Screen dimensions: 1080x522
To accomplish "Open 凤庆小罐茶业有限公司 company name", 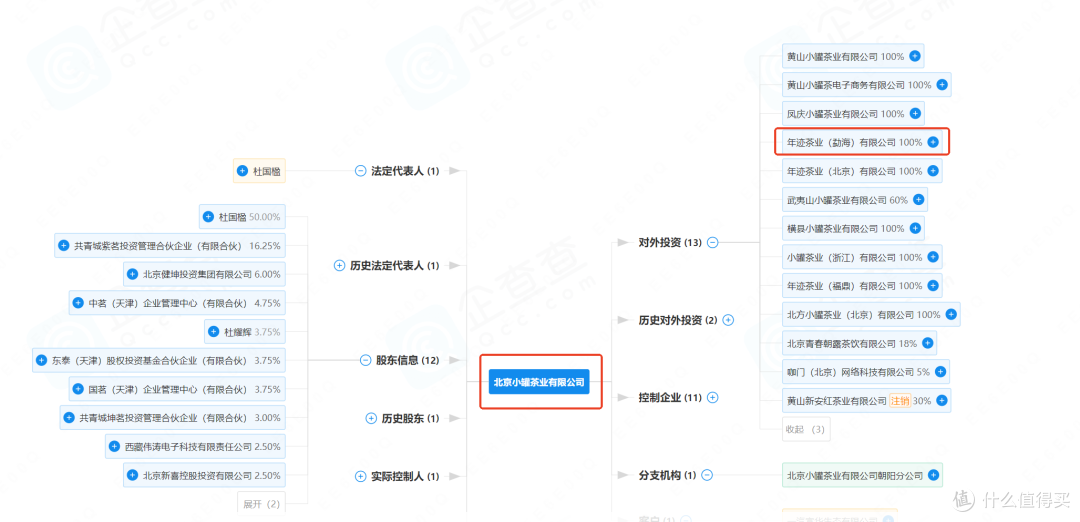I will [x=832, y=114].
